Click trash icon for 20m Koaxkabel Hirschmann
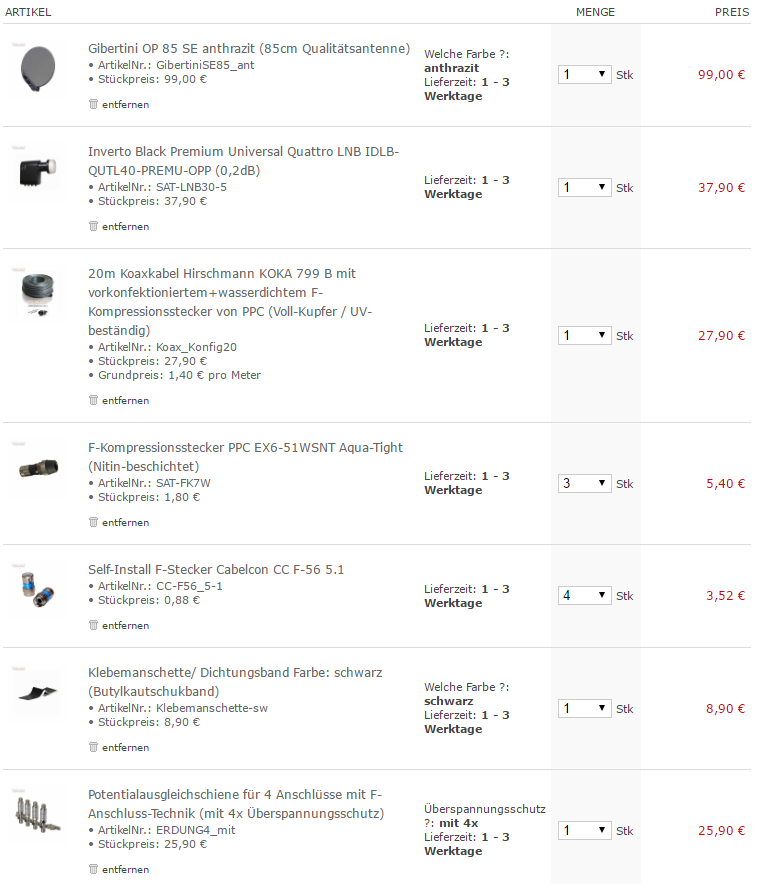The height and width of the screenshot is (884, 760). point(93,400)
